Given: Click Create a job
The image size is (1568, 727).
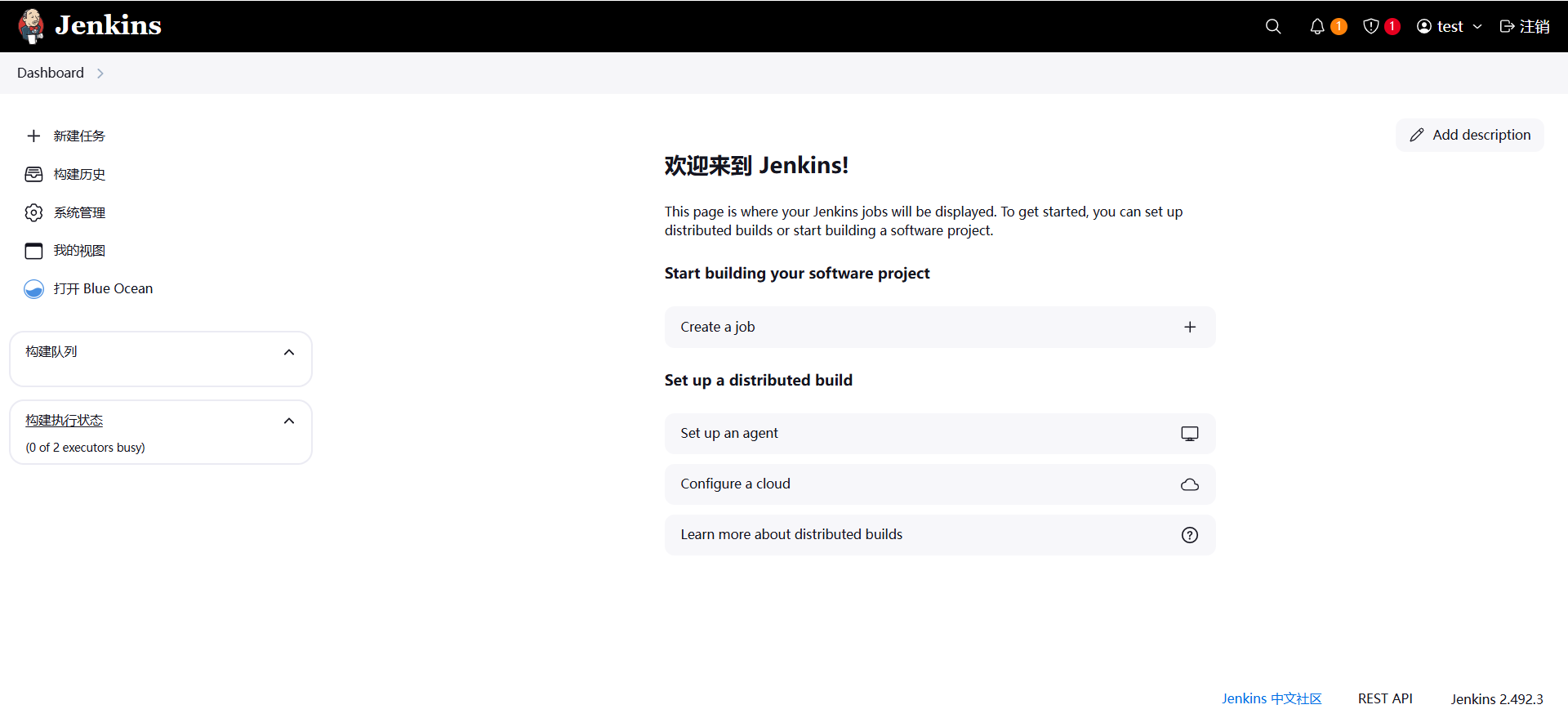Looking at the screenshot, I should (940, 327).
